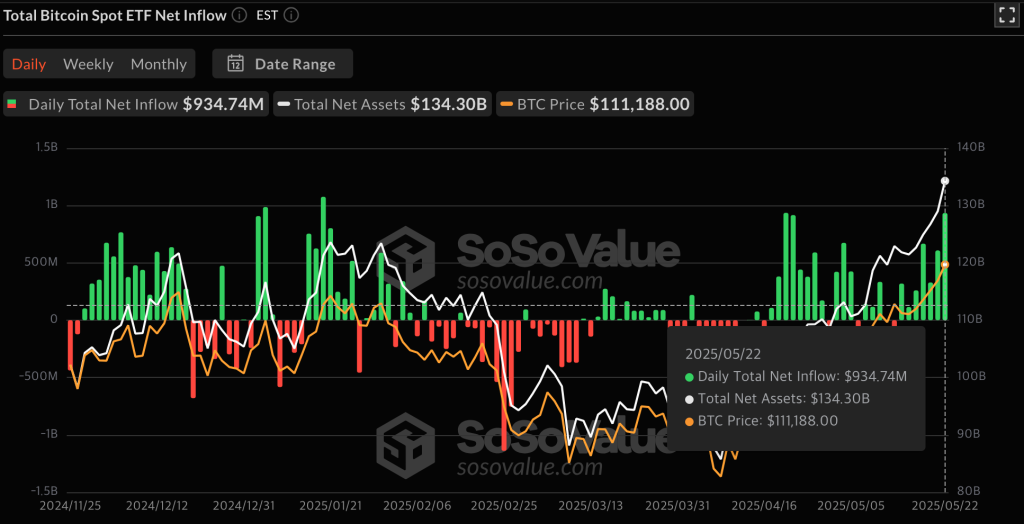Image resolution: width=1024 pixels, height=524 pixels.
Task: Open info icon next to EST
Action: (x=291, y=15)
